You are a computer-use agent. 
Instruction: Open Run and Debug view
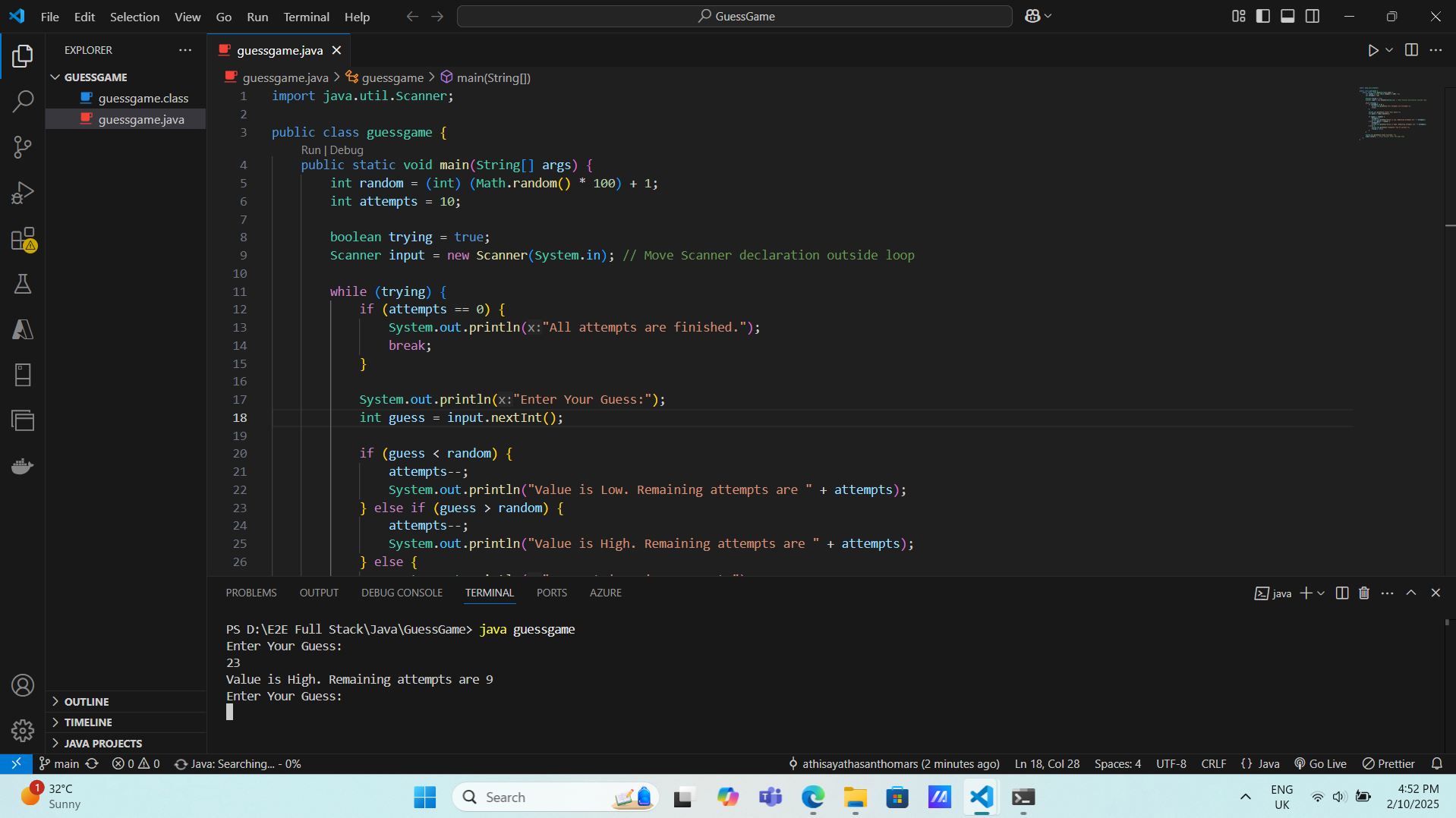23,193
